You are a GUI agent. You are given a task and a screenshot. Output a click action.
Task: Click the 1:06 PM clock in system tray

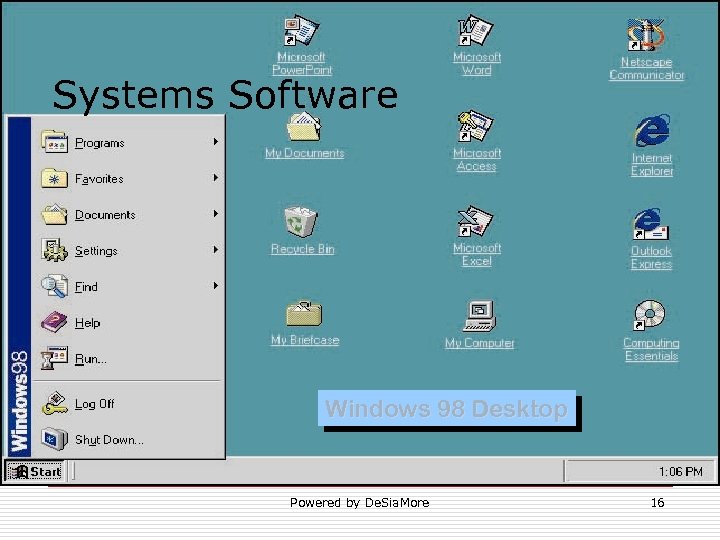pos(681,472)
